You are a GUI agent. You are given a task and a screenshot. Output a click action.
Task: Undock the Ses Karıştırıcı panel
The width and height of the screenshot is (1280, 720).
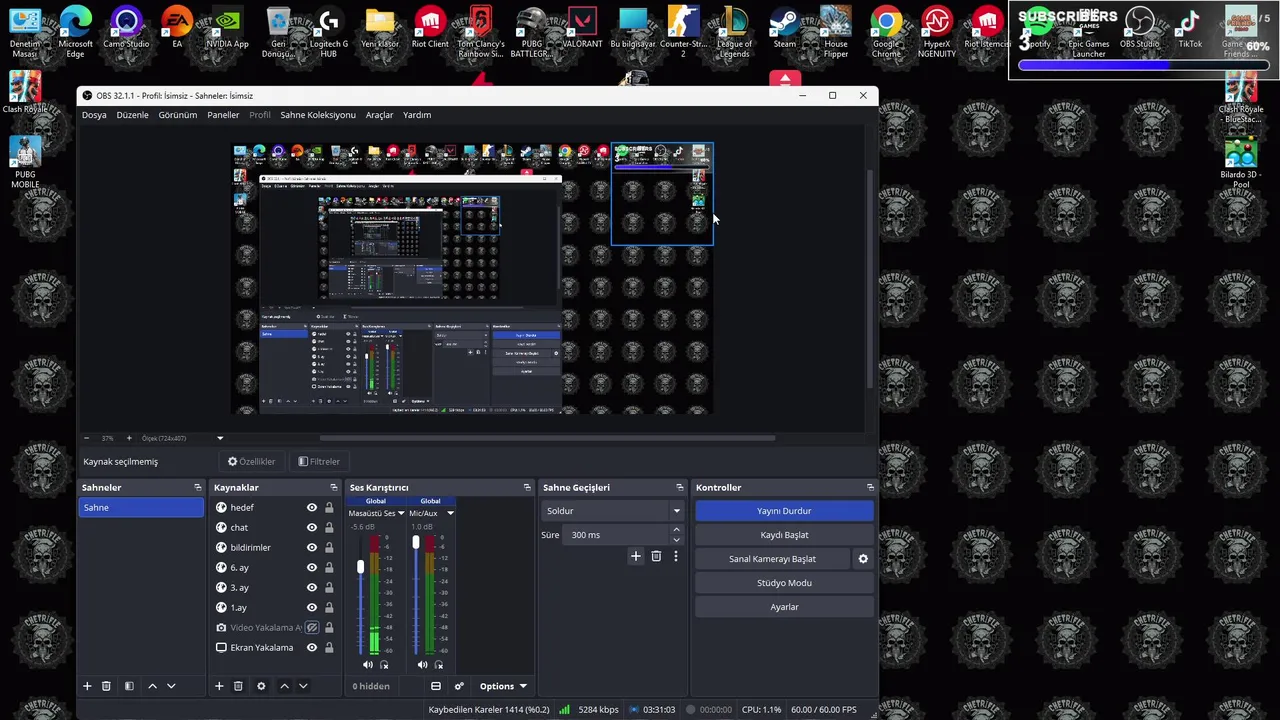coord(527,487)
